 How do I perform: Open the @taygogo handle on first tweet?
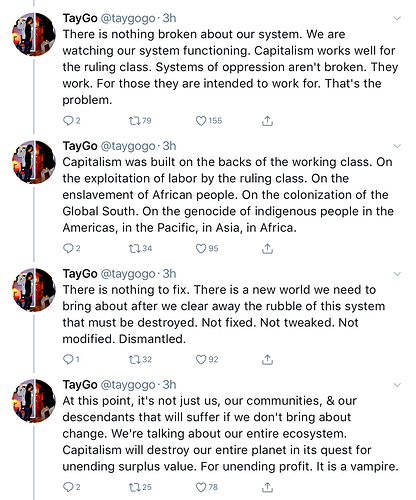click(x=128, y=18)
